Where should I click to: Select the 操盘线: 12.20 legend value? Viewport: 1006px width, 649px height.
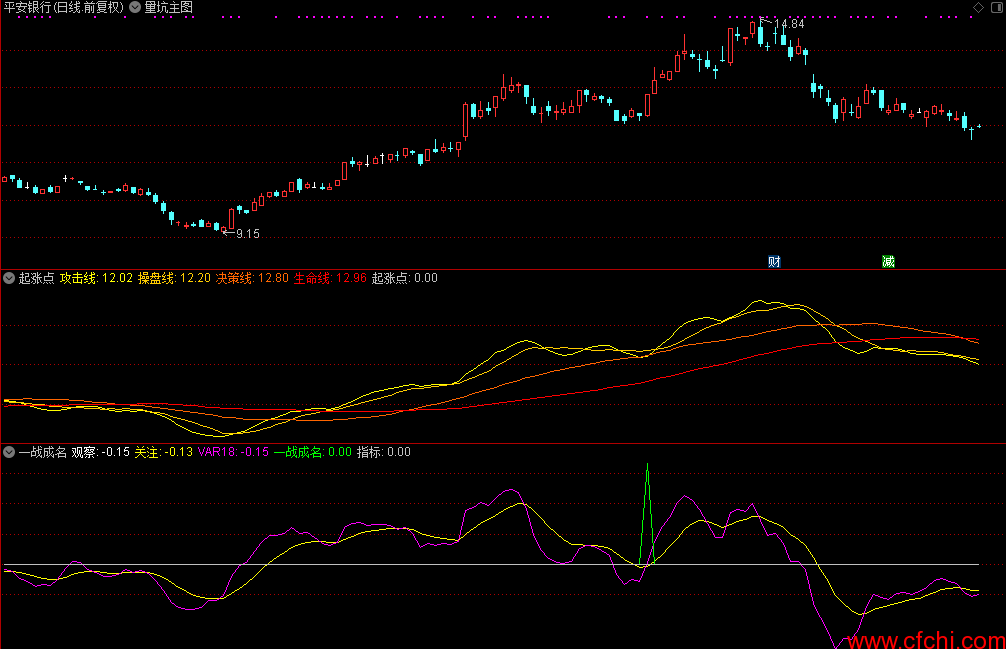click(175, 278)
